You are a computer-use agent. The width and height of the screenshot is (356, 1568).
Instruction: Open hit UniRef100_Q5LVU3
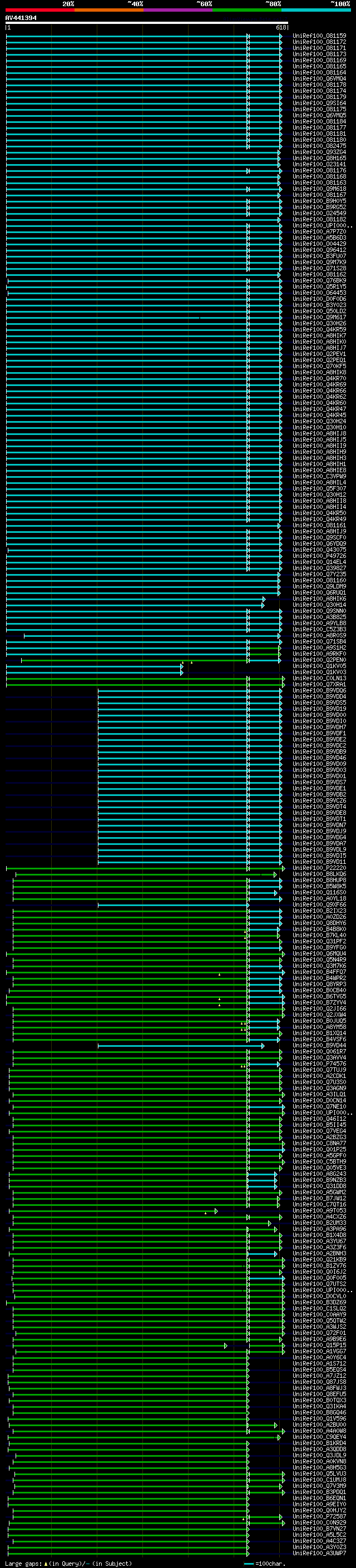[x=319, y=1473]
